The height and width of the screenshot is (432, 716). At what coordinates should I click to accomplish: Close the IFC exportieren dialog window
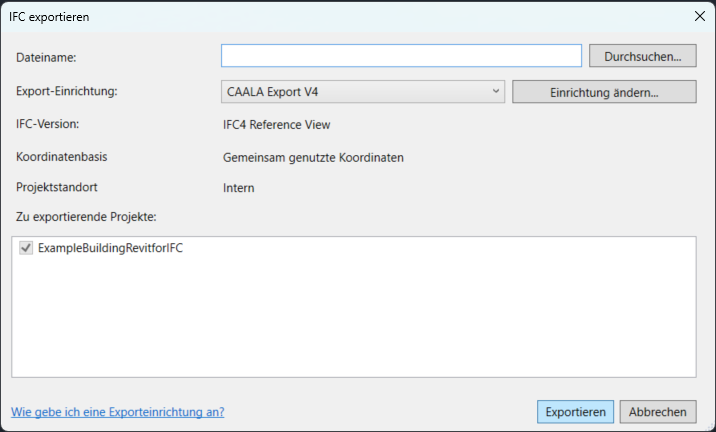coord(698,15)
